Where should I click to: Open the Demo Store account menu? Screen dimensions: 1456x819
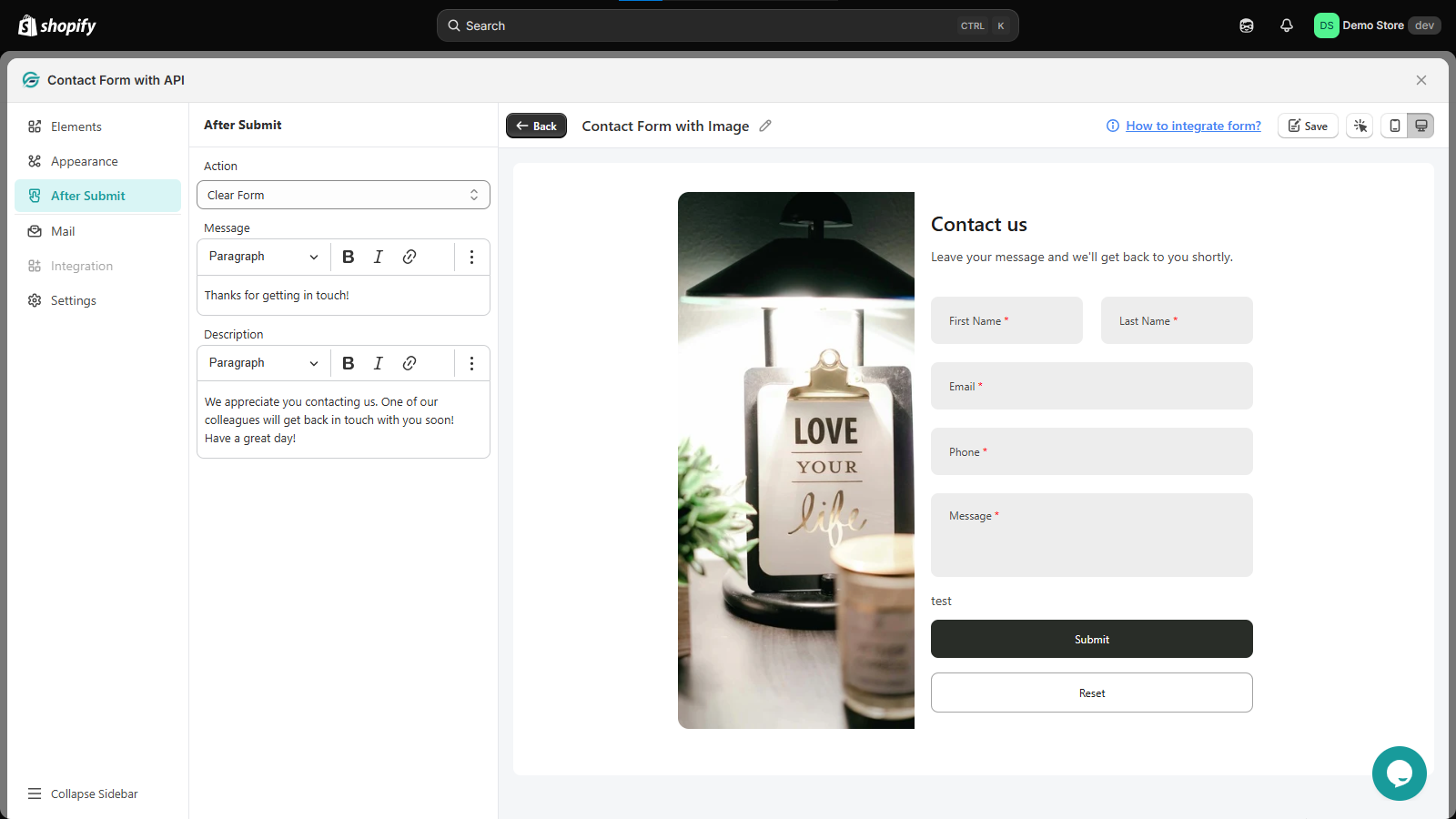[x=1377, y=25]
